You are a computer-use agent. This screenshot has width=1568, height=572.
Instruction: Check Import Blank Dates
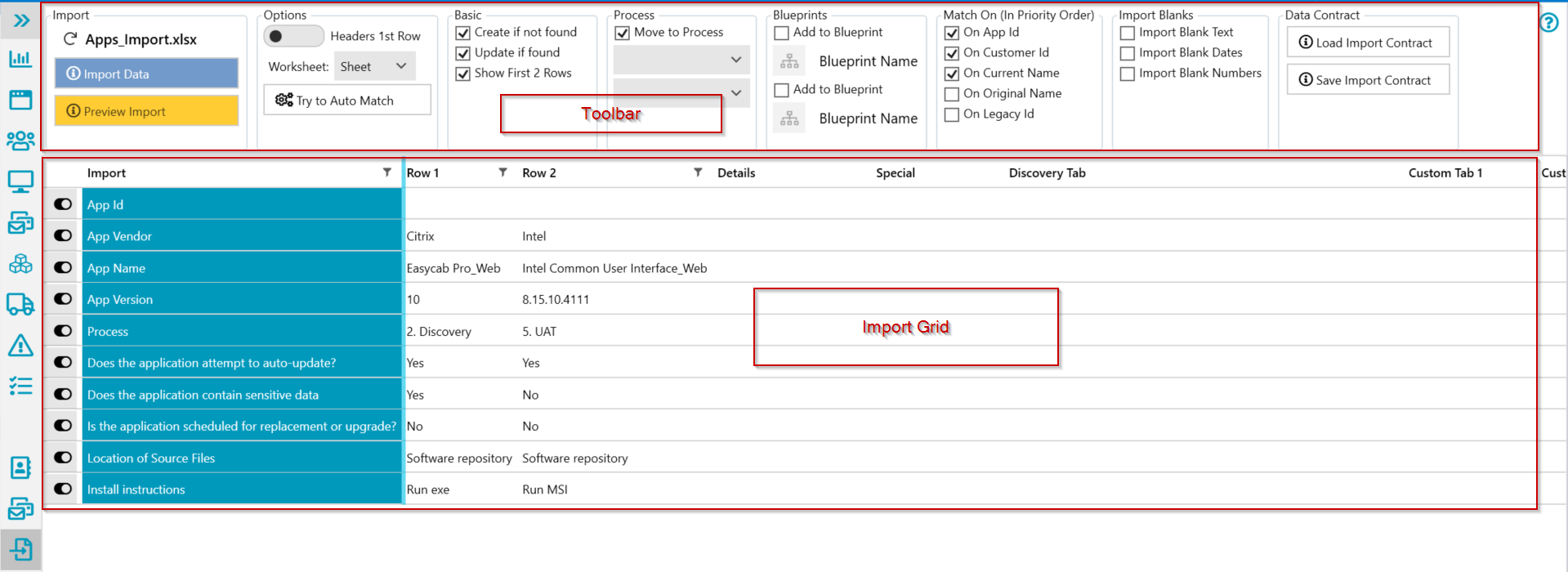[x=1128, y=53]
